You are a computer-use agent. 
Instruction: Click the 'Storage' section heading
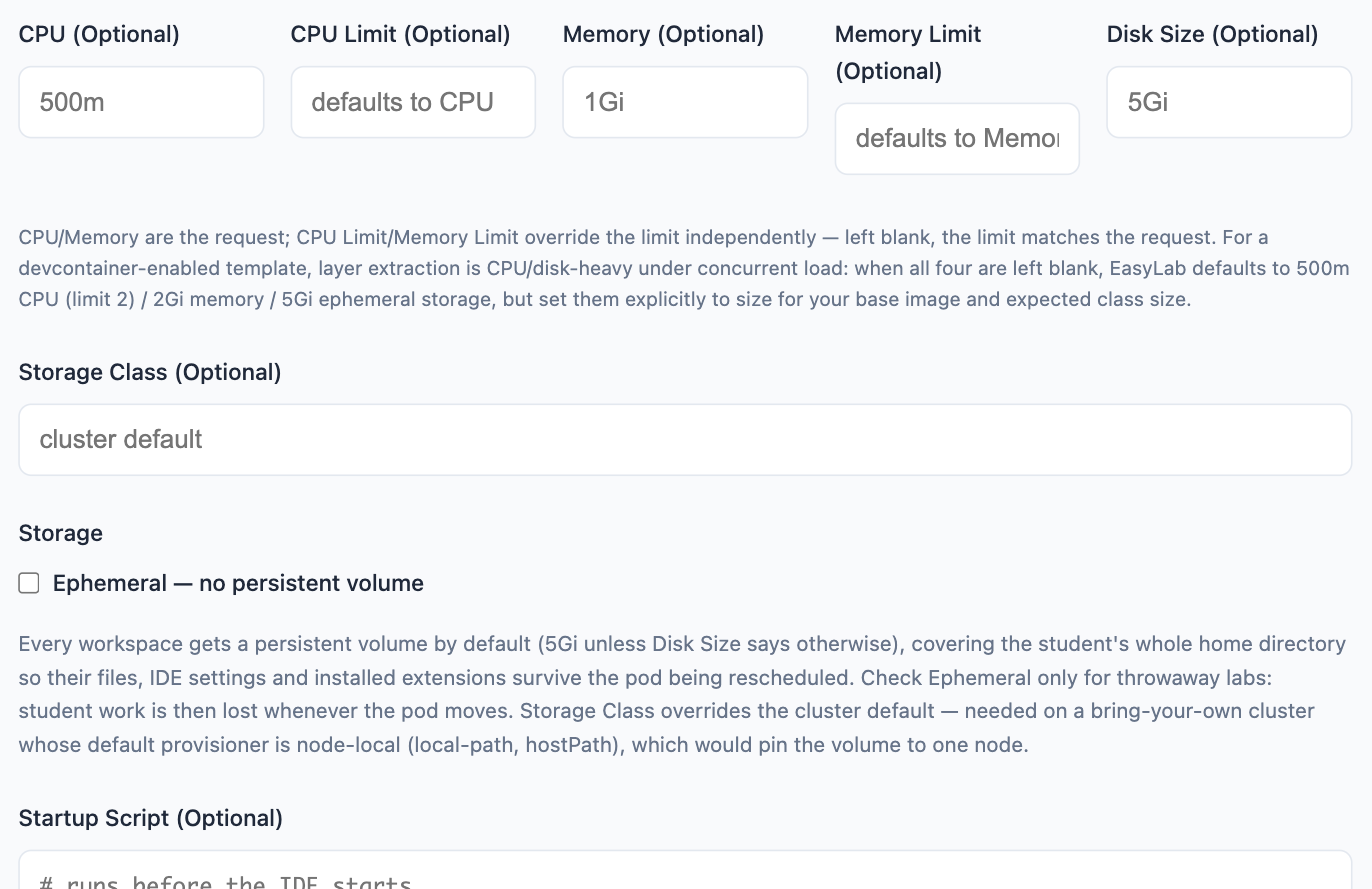tap(61, 533)
